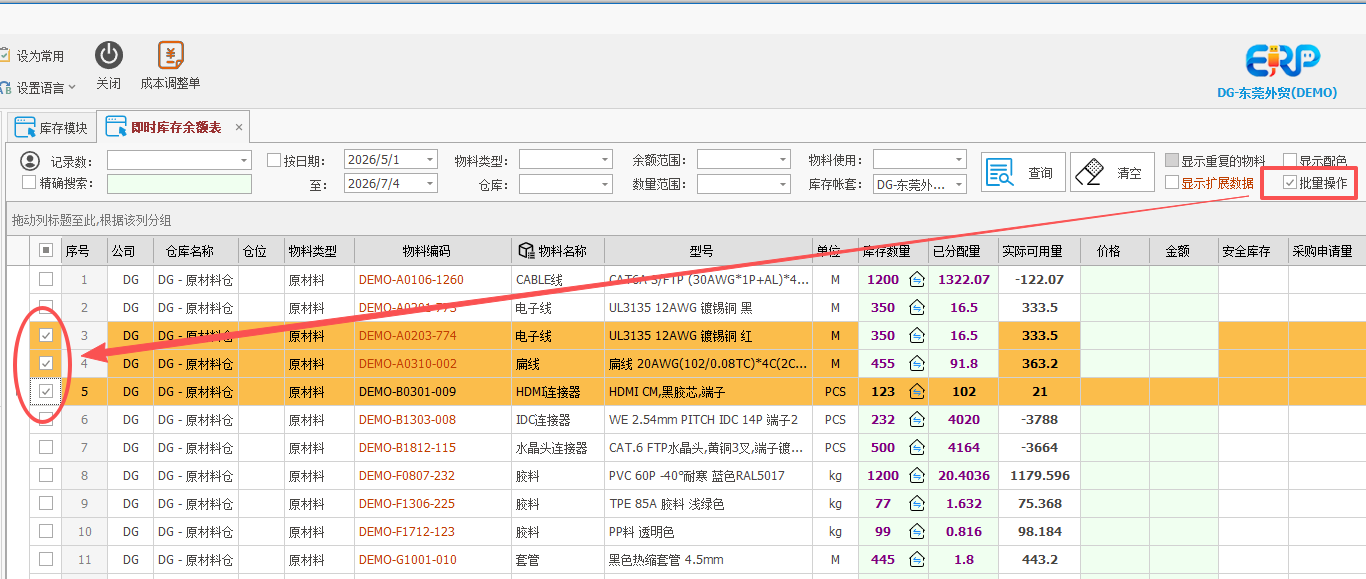The height and width of the screenshot is (579, 1366).
Task: Open the 成本调整单 cost adjustment icon
Action: (x=172, y=55)
